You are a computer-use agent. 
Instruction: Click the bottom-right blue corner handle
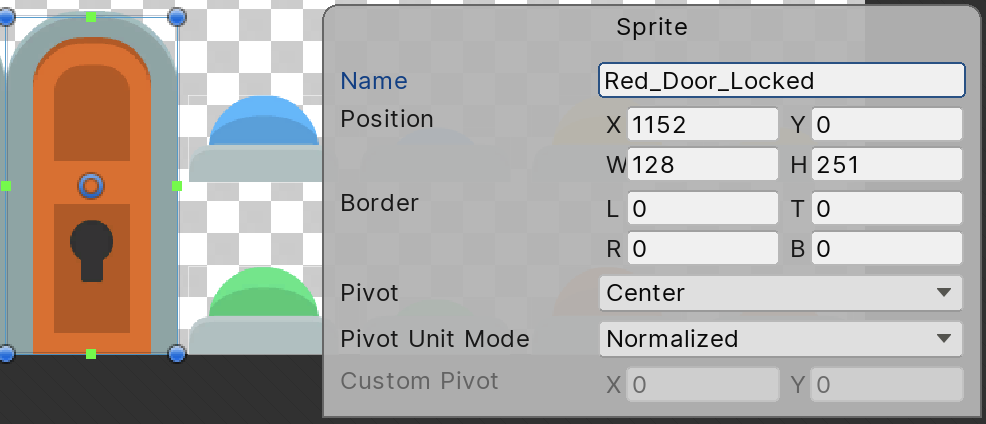pyautogui.click(x=177, y=353)
